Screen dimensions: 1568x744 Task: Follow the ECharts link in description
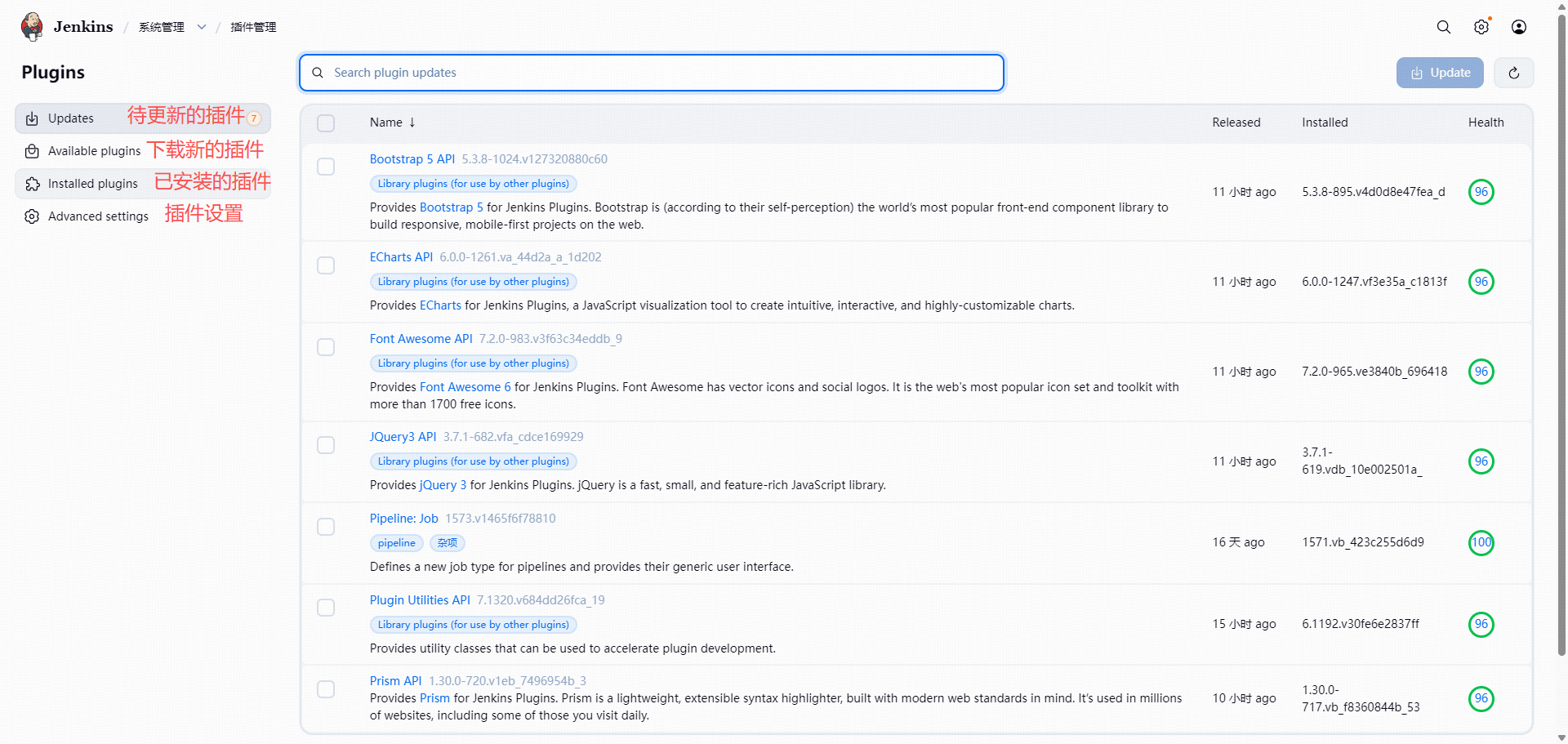(440, 305)
